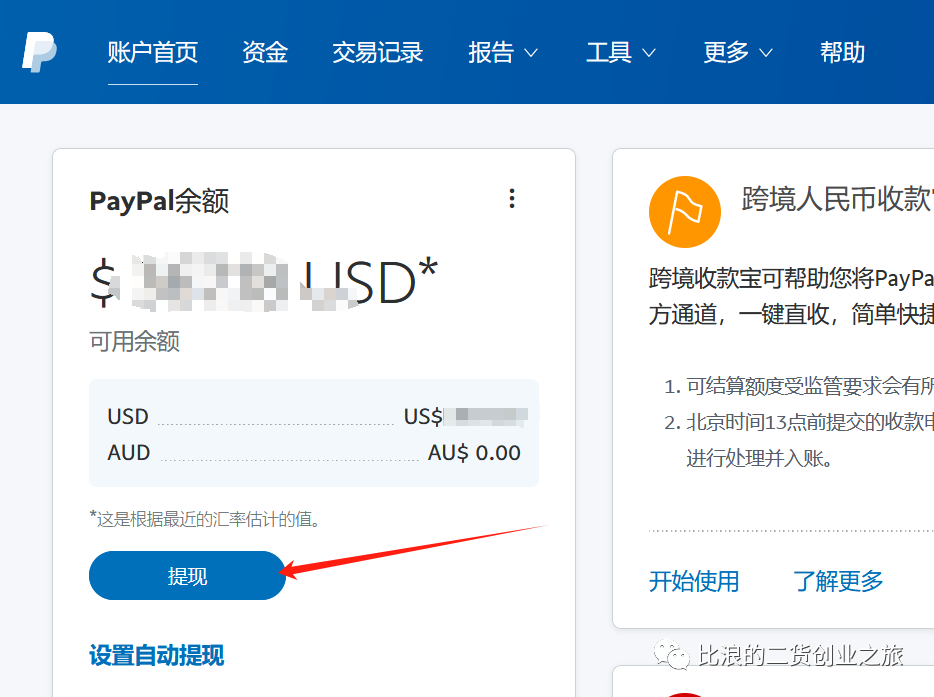Click the PayPal余额 heading
Image resolution: width=934 pixels, height=697 pixels.
click(x=159, y=201)
